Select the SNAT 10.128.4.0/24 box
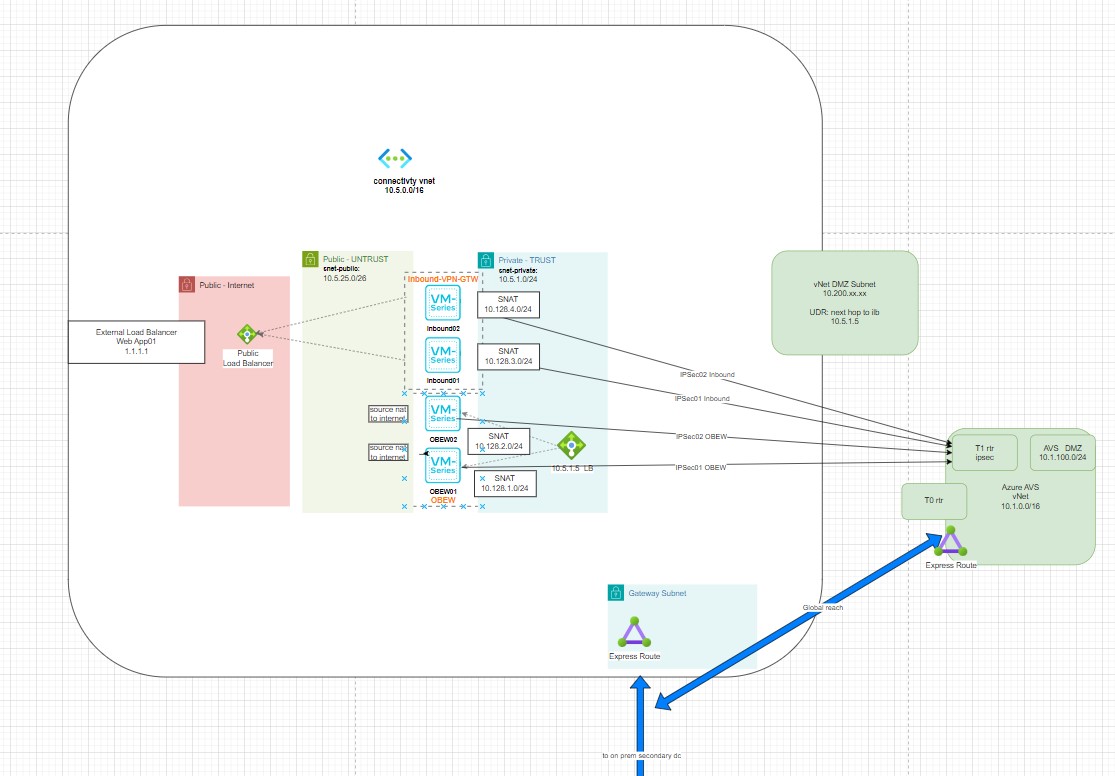This screenshot has height=776, width=1115. coord(508,304)
